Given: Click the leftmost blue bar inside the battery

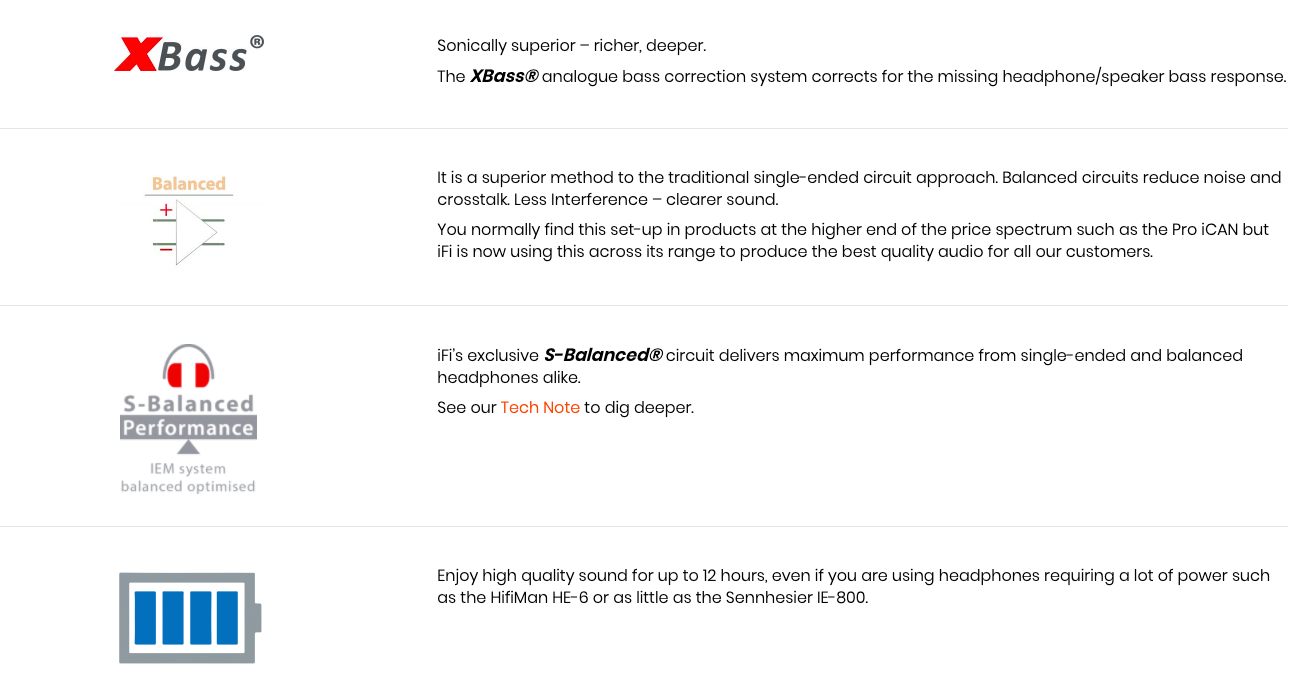Looking at the screenshot, I should [146, 617].
